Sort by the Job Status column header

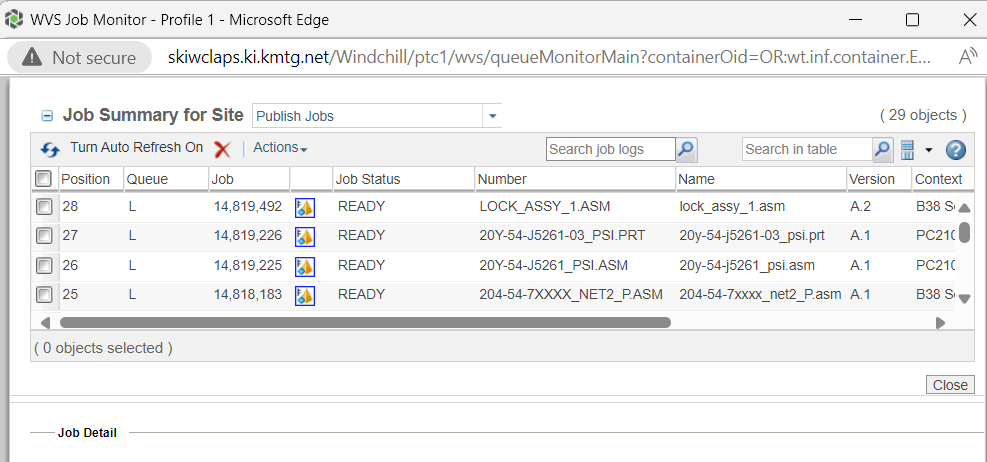pos(368,179)
